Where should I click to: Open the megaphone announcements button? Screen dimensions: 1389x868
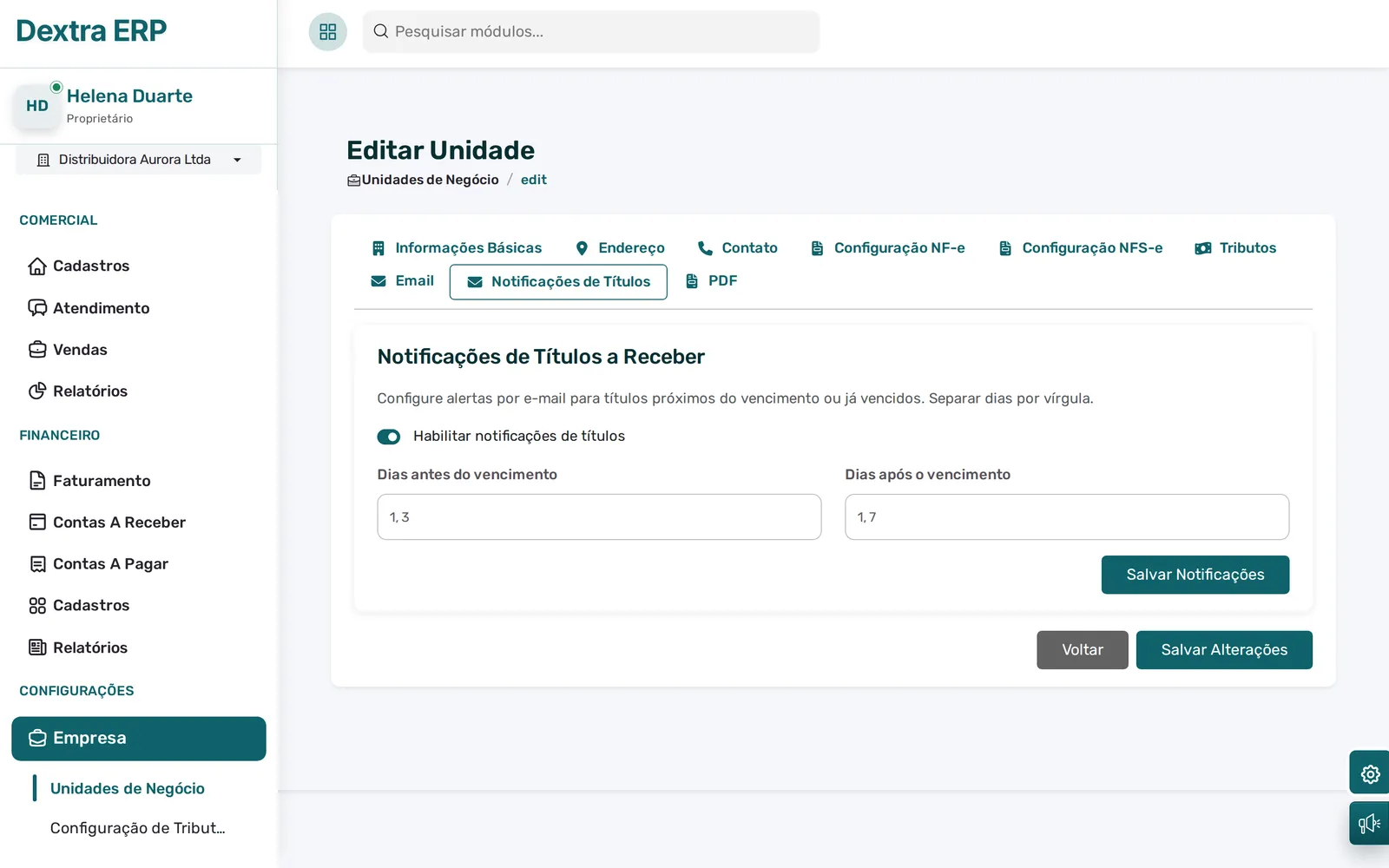pos(1370,823)
